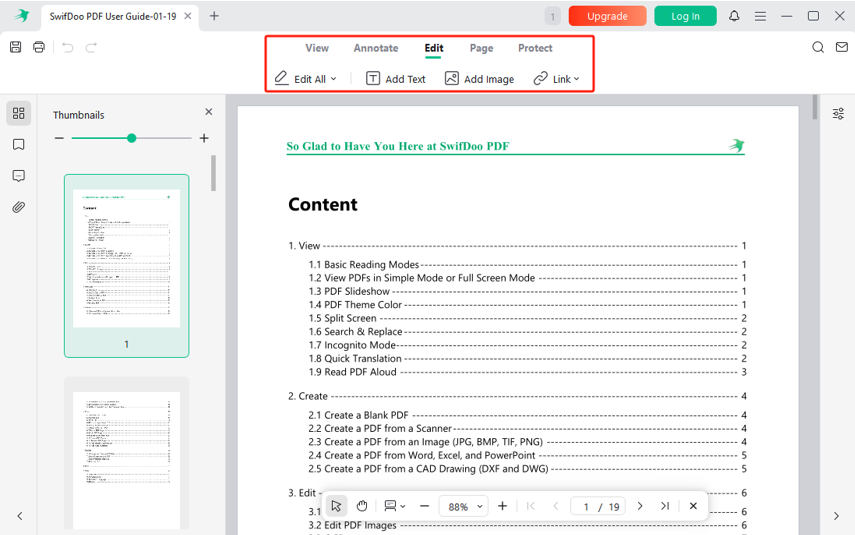Go to the previous page
This screenshot has height=535, width=855.
(x=556, y=506)
